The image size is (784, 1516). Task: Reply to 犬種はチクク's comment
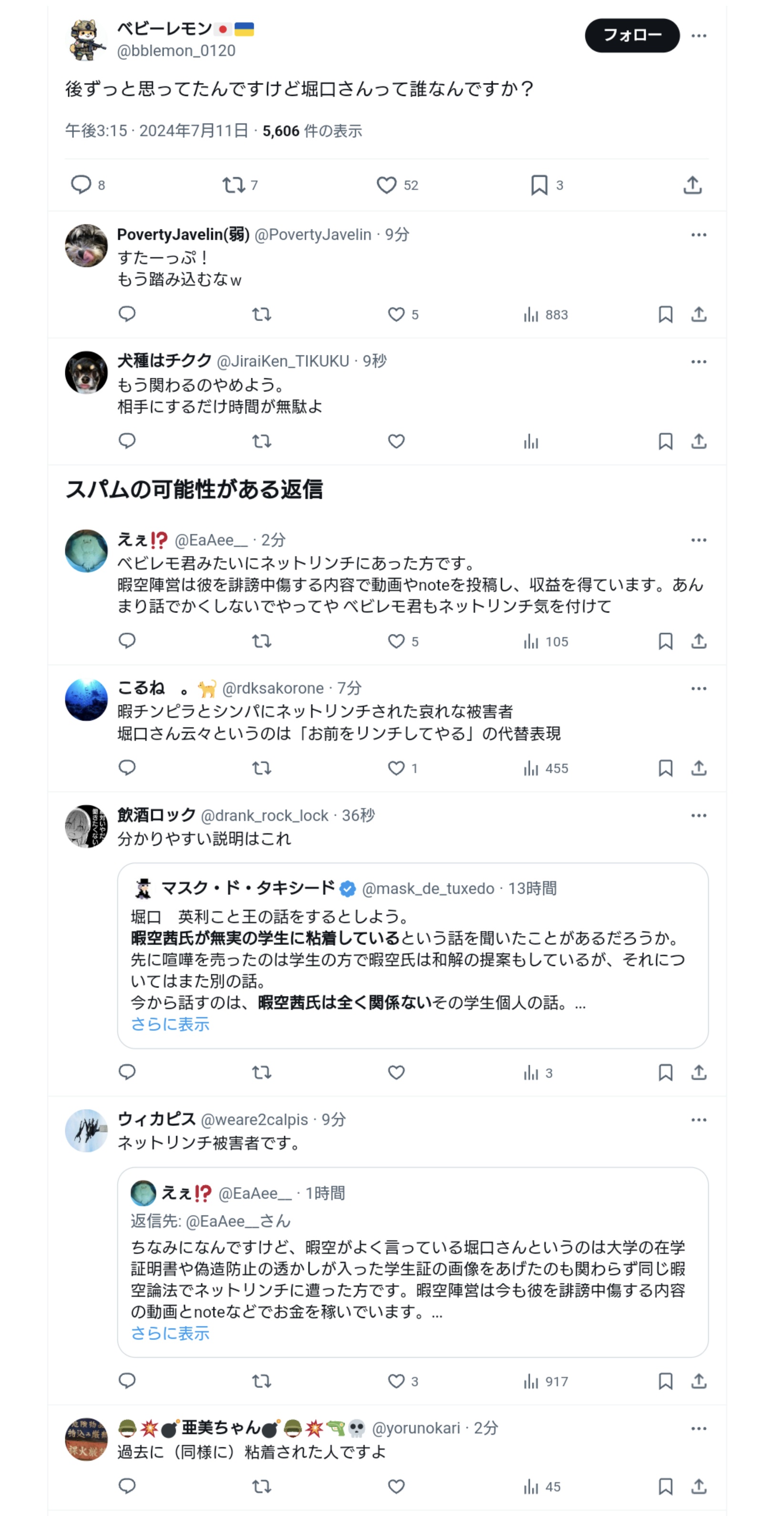tap(127, 441)
